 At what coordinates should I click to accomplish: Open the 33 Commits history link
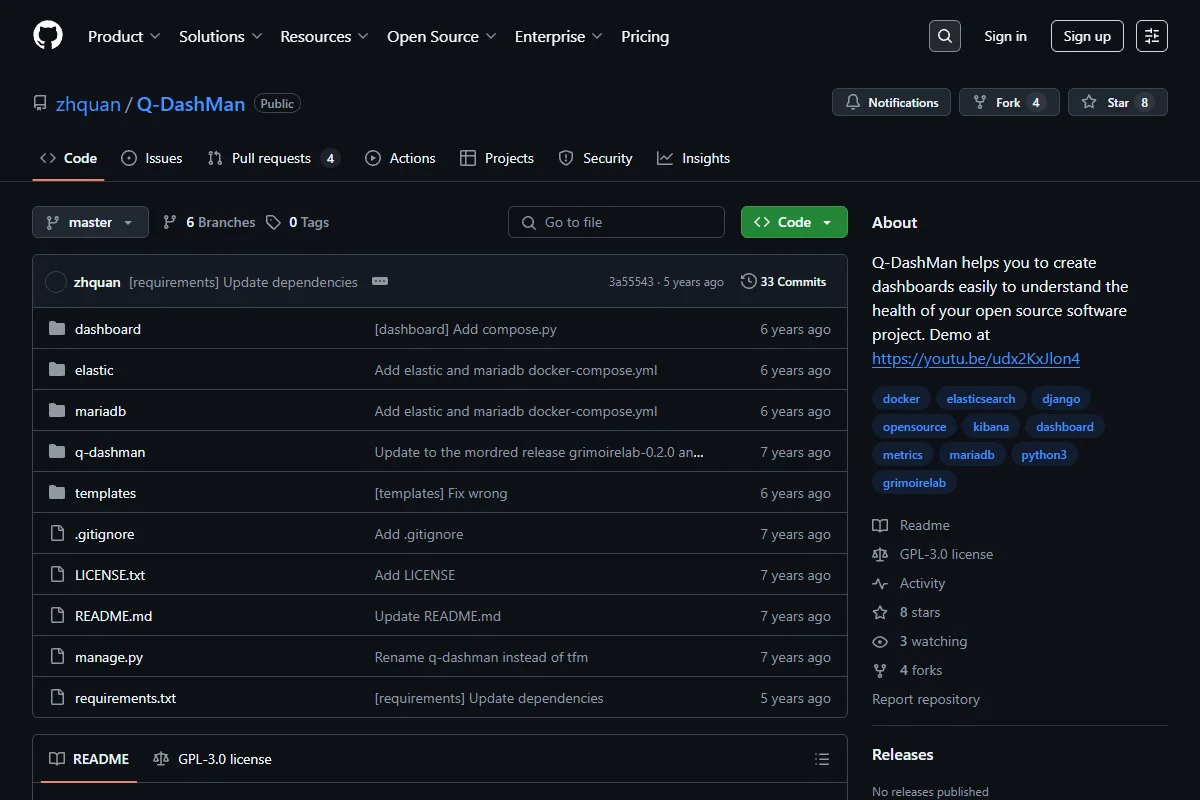784,282
